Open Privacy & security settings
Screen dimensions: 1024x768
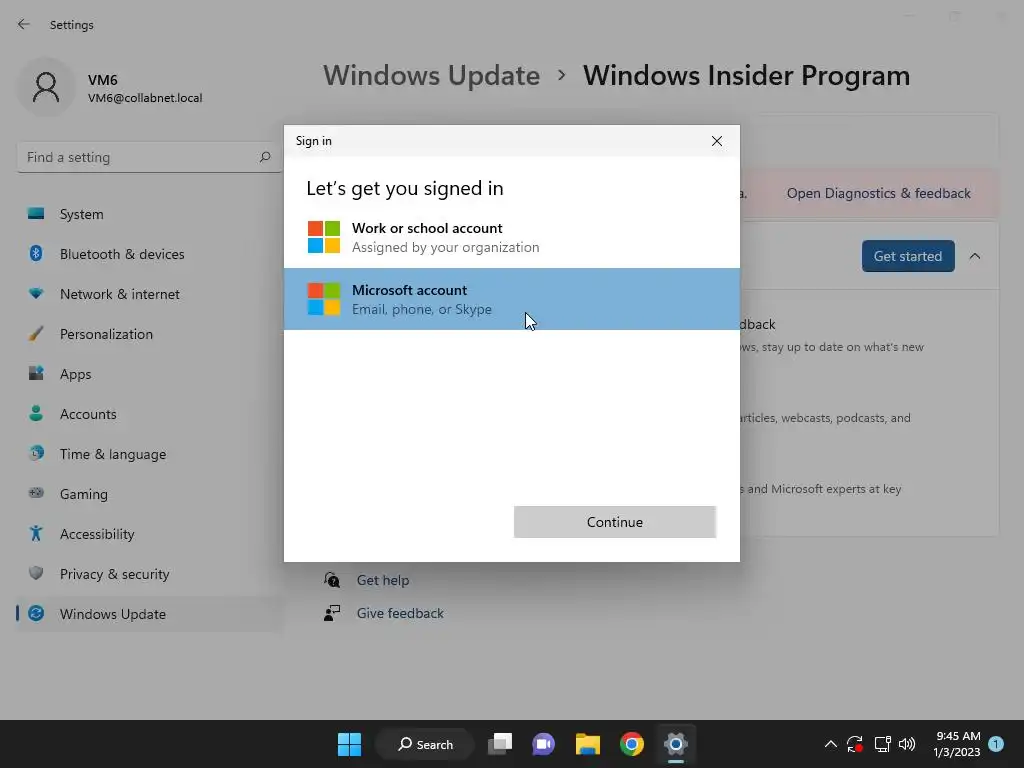(150, 574)
